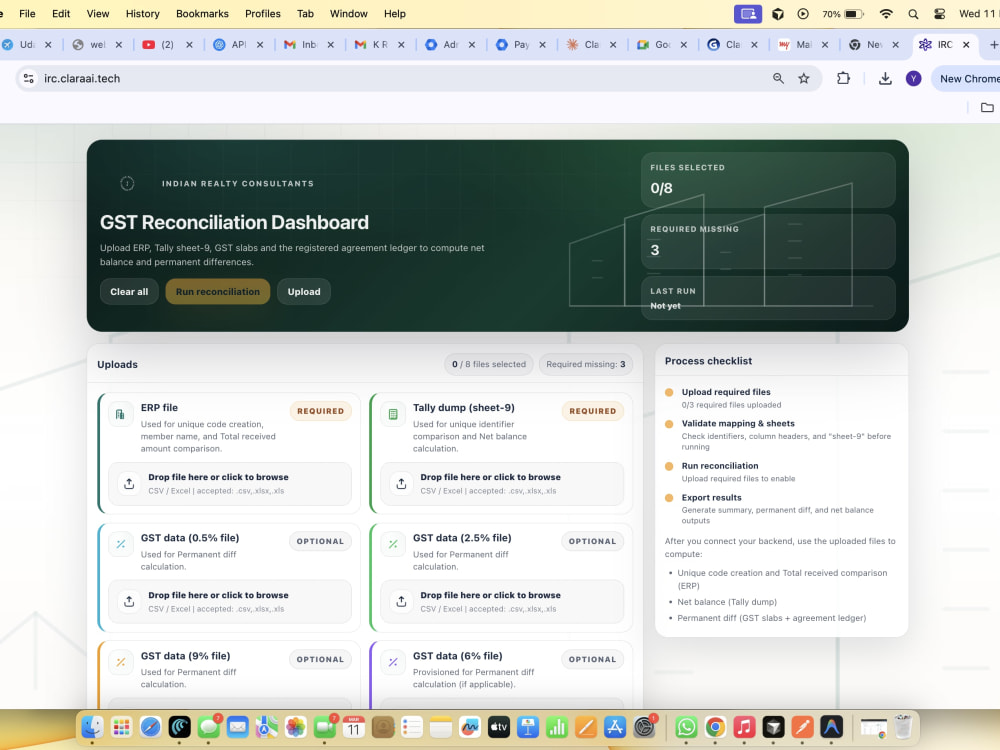
Task: Click Tally dump drop zone to browse
Action: 502,483
